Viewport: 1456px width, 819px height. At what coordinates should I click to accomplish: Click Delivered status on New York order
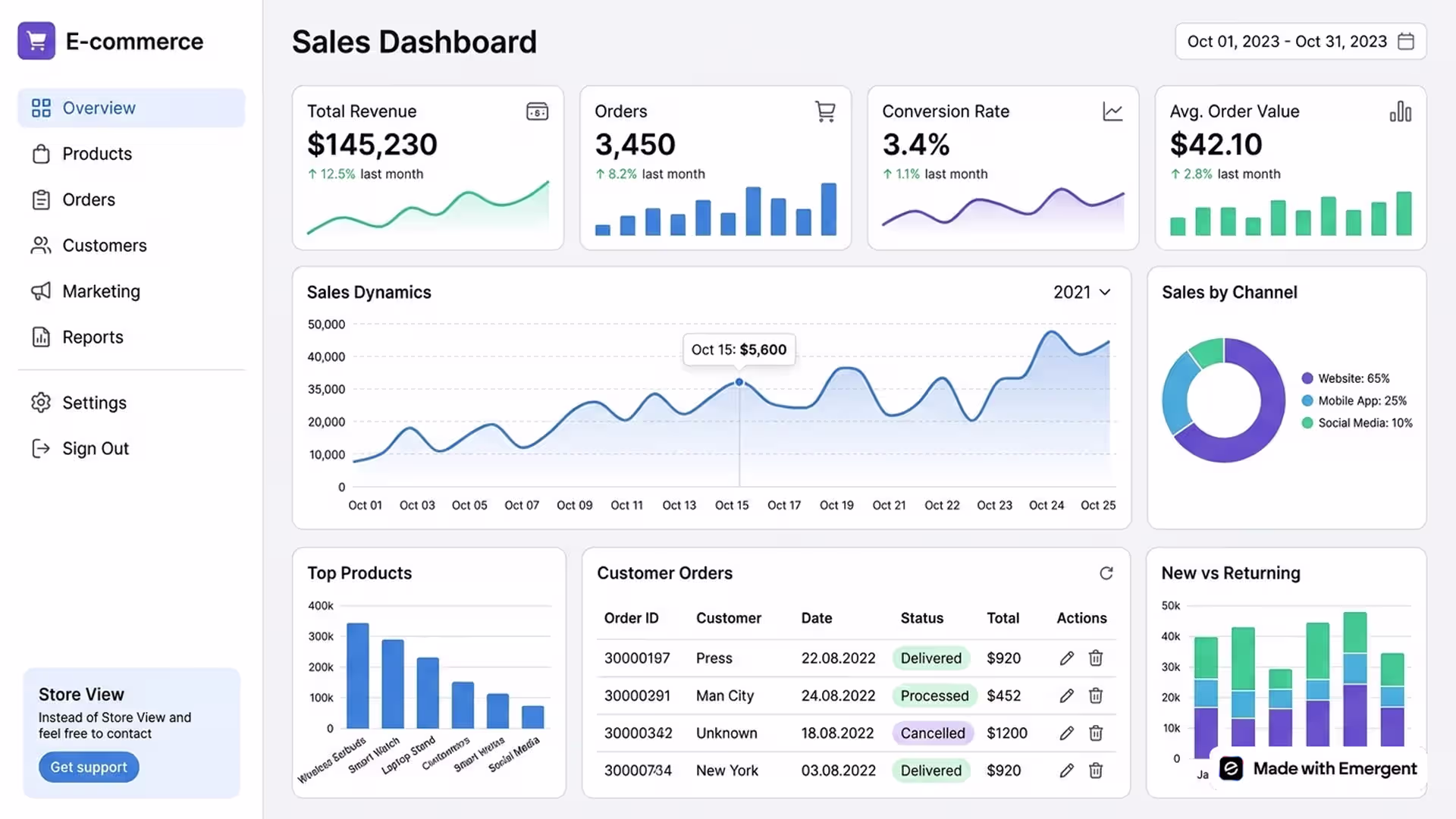click(x=930, y=770)
